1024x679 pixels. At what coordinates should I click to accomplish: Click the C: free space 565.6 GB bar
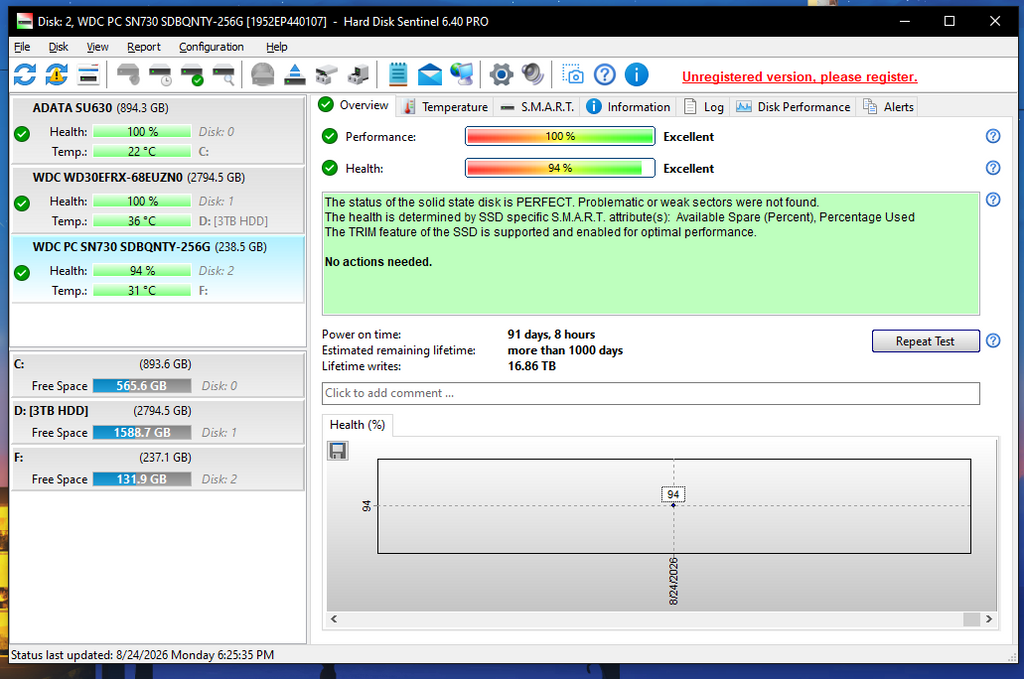(x=142, y=386)
